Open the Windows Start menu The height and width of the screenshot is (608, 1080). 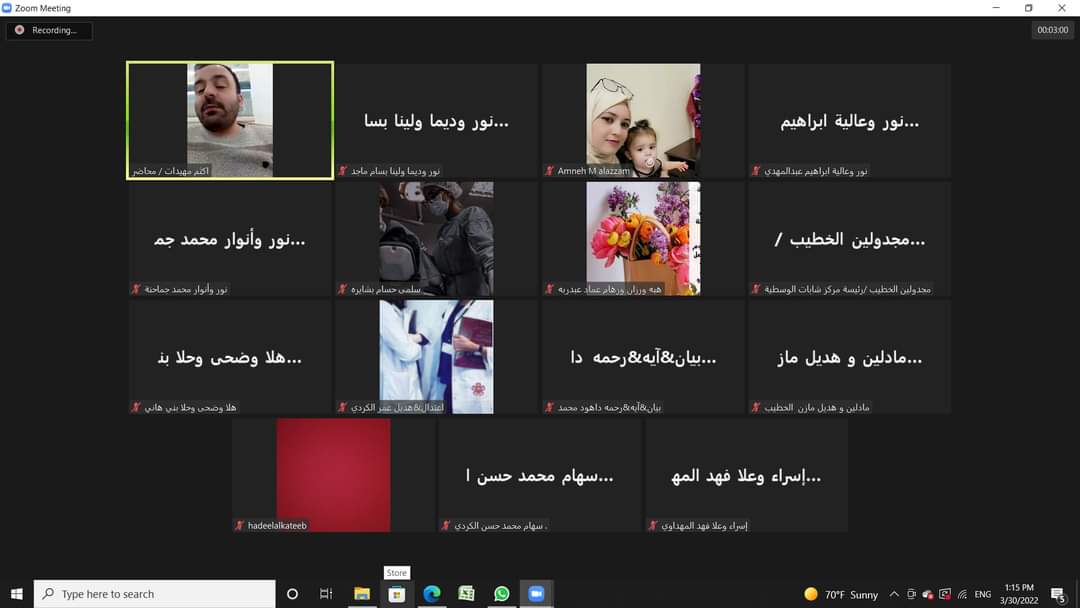(16, 594)
